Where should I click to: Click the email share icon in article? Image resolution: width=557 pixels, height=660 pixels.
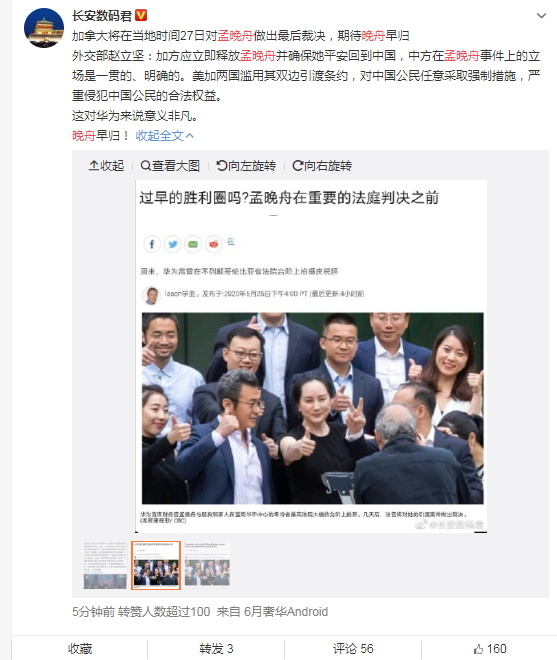click(x=193, y=244)
